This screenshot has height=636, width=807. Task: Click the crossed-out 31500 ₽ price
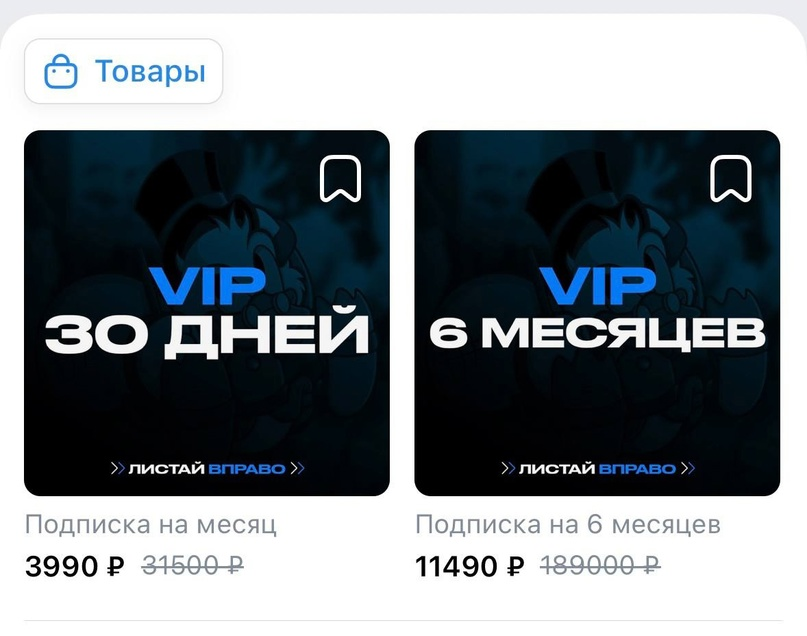click(192, 567)
